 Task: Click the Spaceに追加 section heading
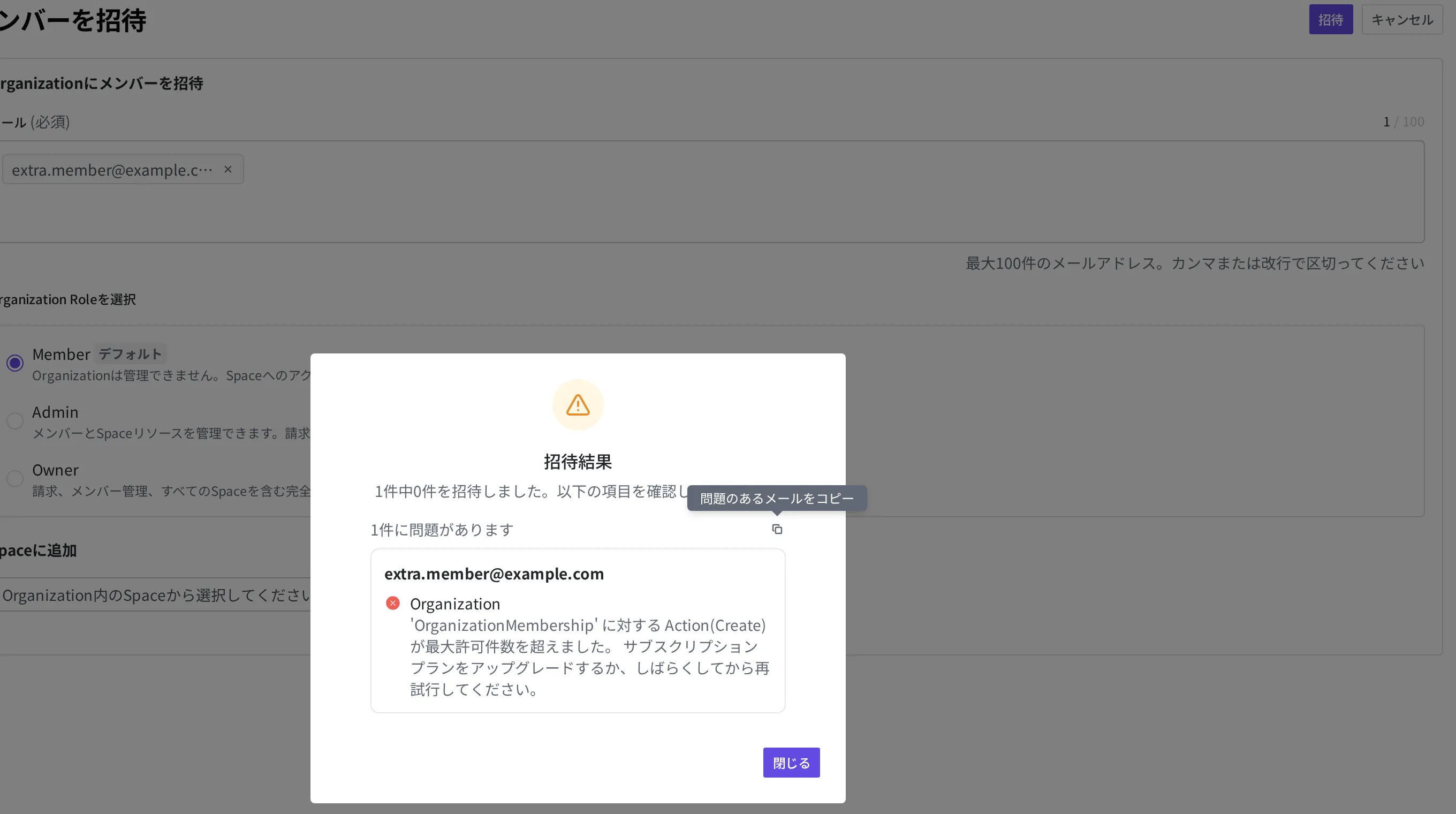pos(38,550)
